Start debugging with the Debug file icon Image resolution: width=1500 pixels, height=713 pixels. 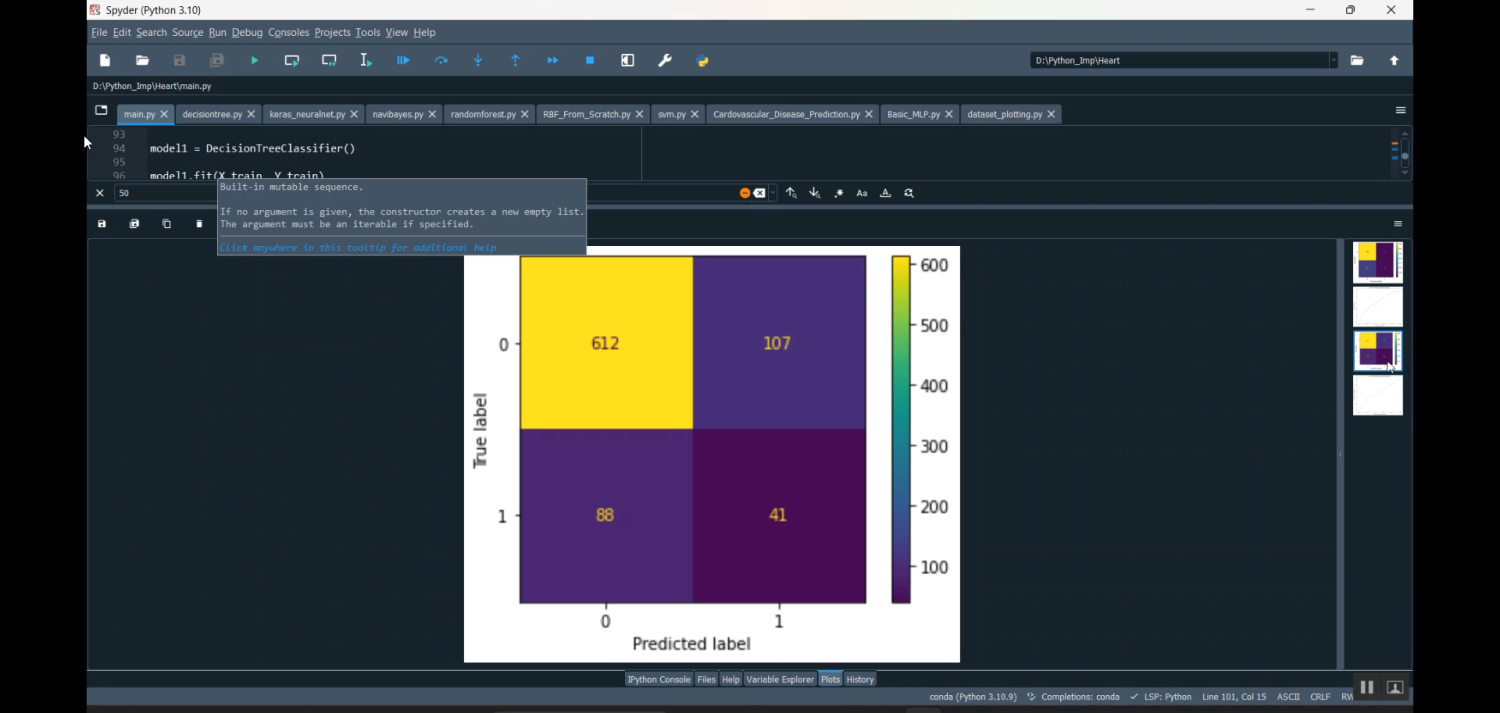pyautogui.click(x=403, y=61)
